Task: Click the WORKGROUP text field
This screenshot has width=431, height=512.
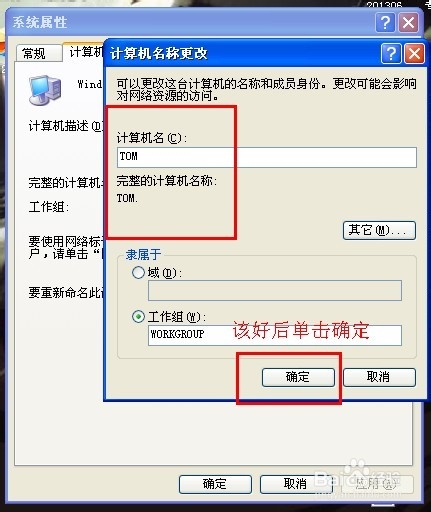Action: coord(275,335)
